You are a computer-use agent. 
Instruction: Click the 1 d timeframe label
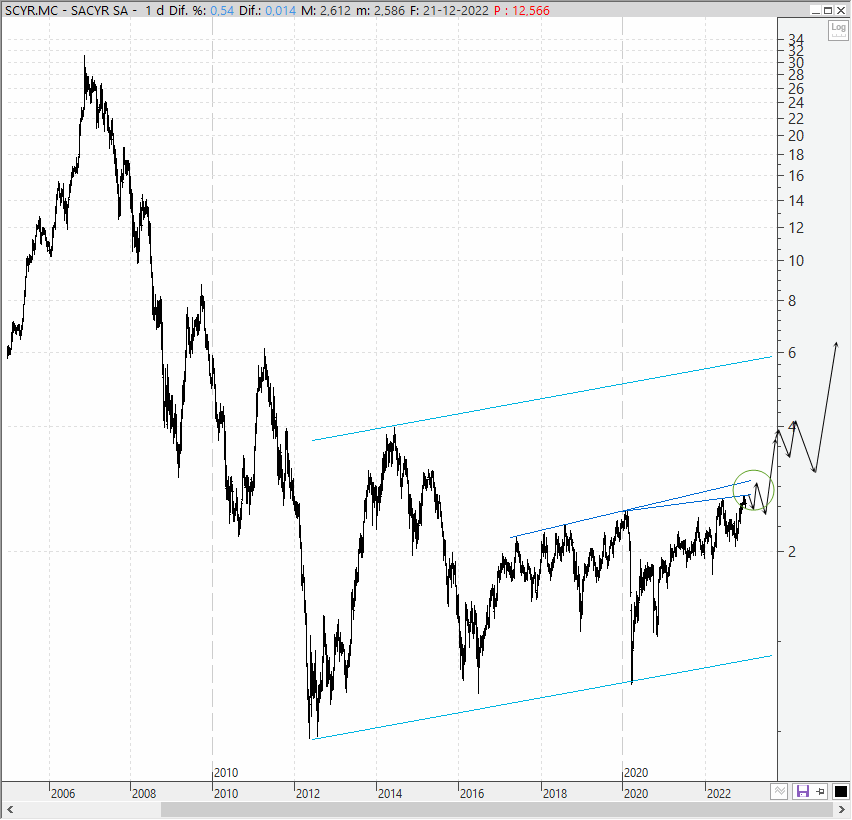[x=154, y=10]
